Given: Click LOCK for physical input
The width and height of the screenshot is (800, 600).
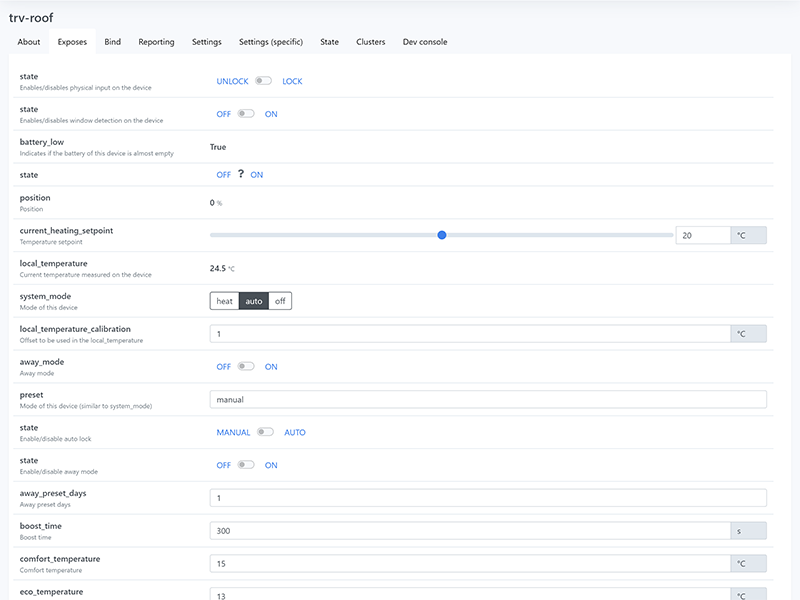Looking at the screenshot, I should tap(292, 81).
